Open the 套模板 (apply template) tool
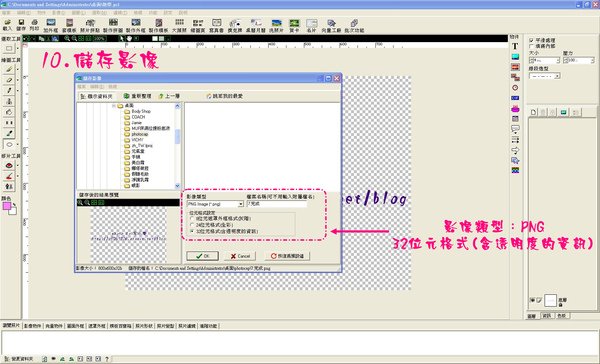 click(x=69, y=25)
